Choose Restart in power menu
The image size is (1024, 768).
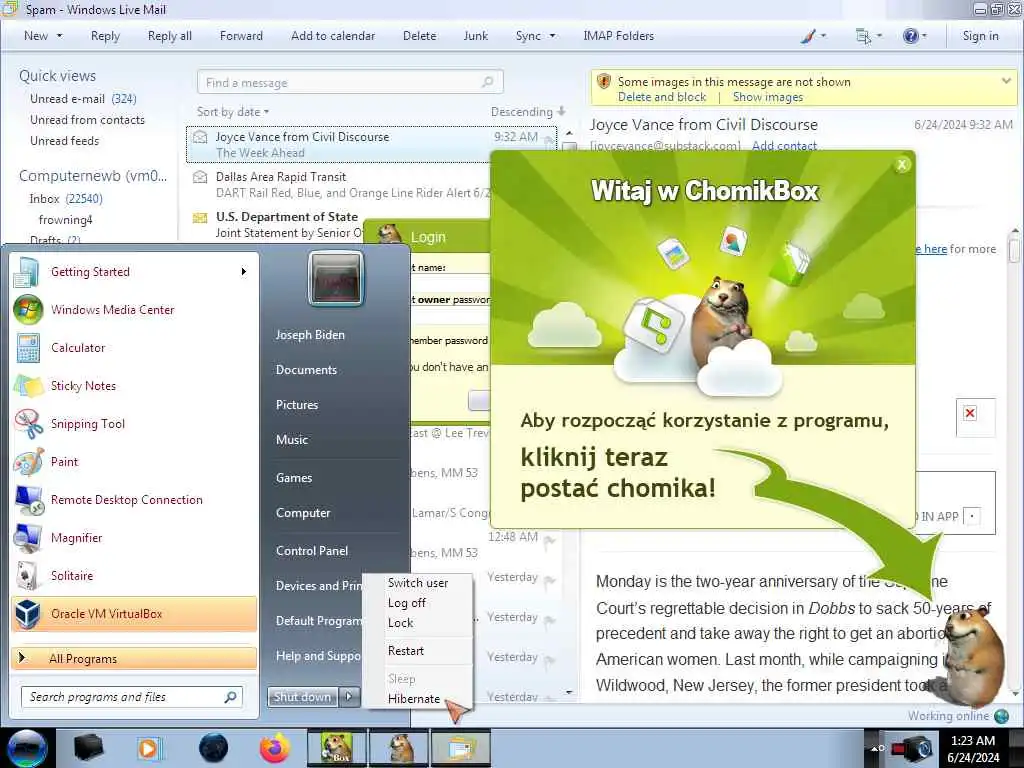418,650
